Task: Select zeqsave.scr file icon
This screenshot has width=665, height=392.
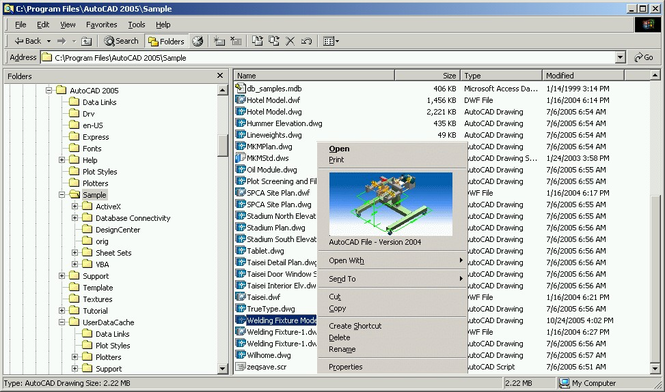Action: click(x=240, y=367)
